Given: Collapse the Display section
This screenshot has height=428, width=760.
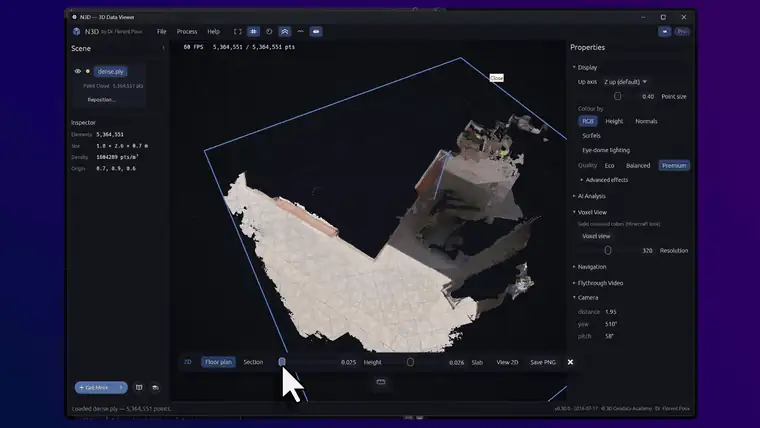Looking at the screenshot, I should pyautogui.click(x=585, y=67).
